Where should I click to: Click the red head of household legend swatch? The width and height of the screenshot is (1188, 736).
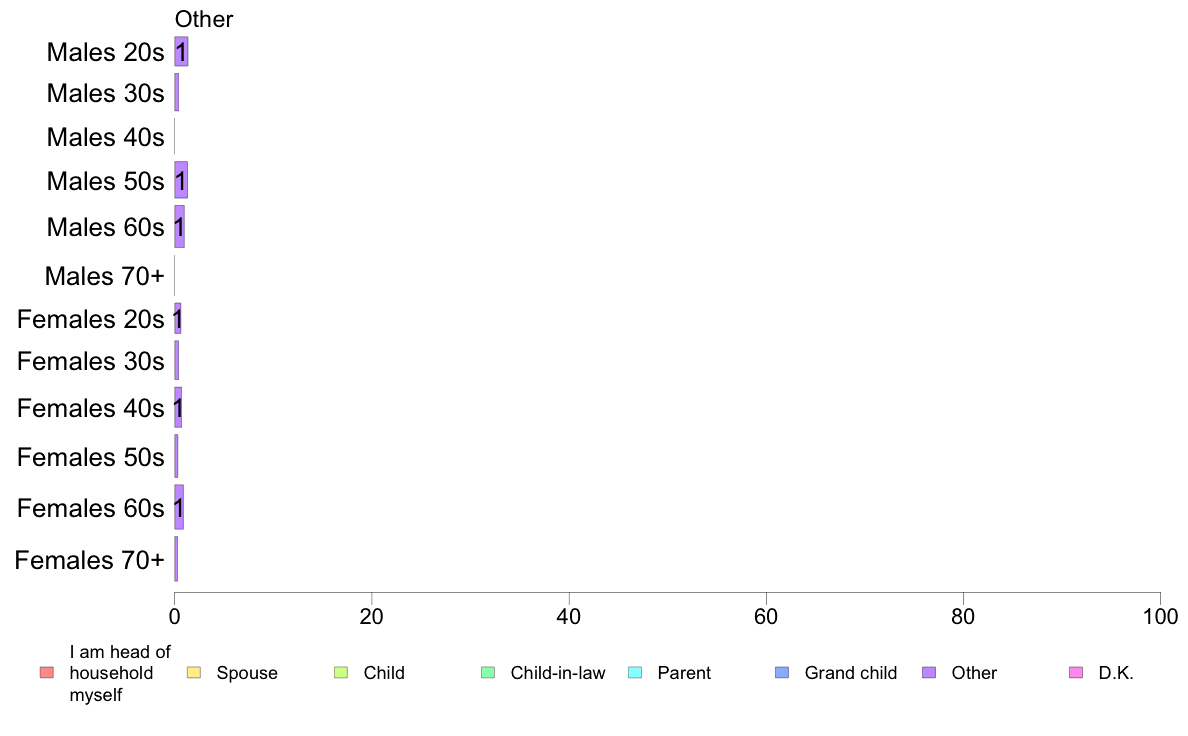(x=47, y=672)
